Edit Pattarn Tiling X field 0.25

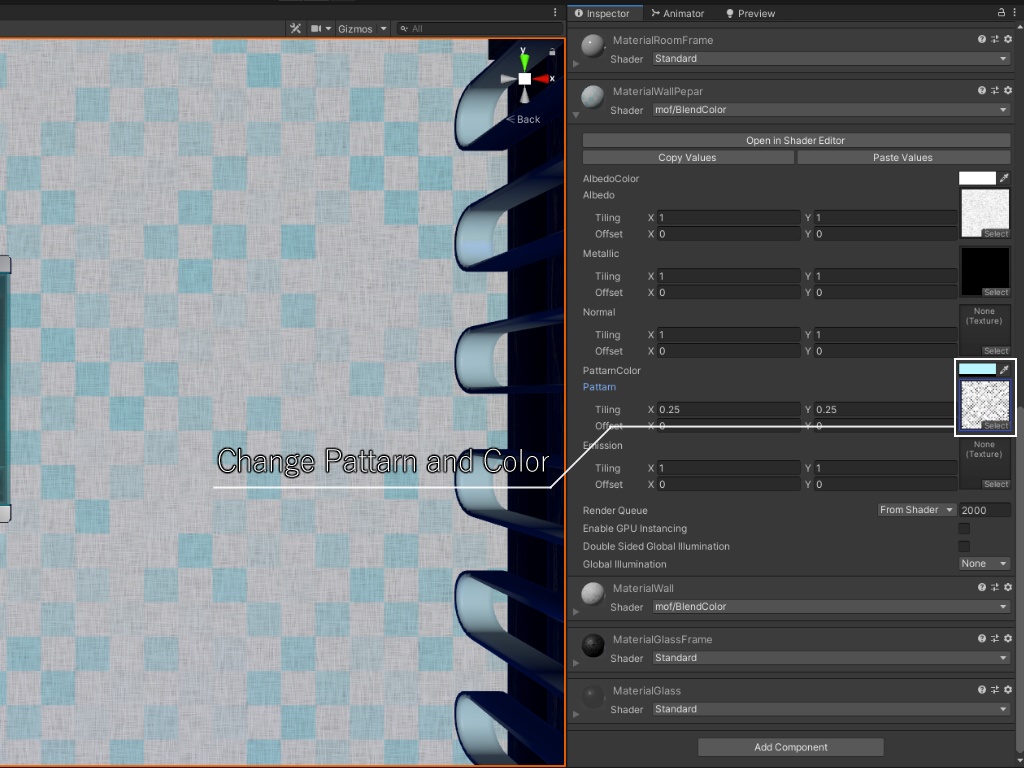pyautogui.click(x=729, y=409)
